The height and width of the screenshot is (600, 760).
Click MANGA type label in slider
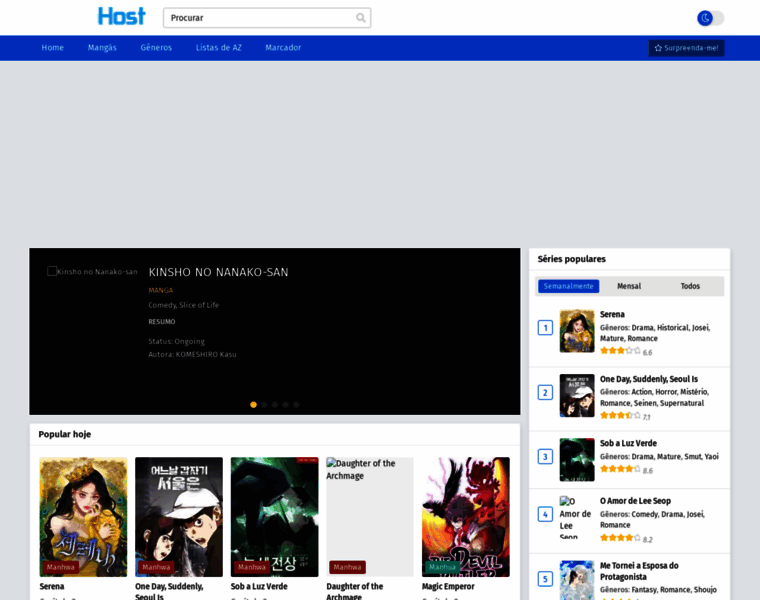[x=160, y=290]
